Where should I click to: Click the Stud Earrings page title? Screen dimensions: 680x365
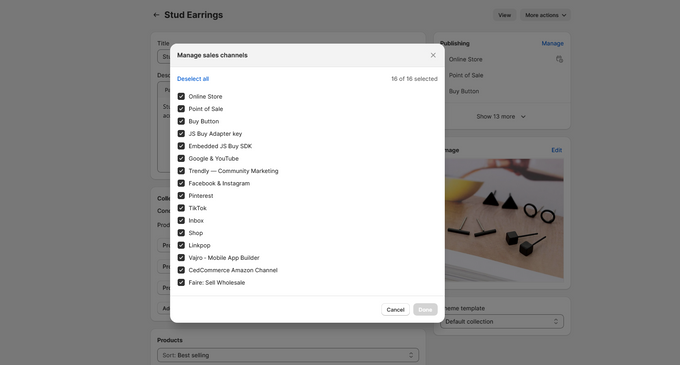pyautogui.click(x=193, y=15)
